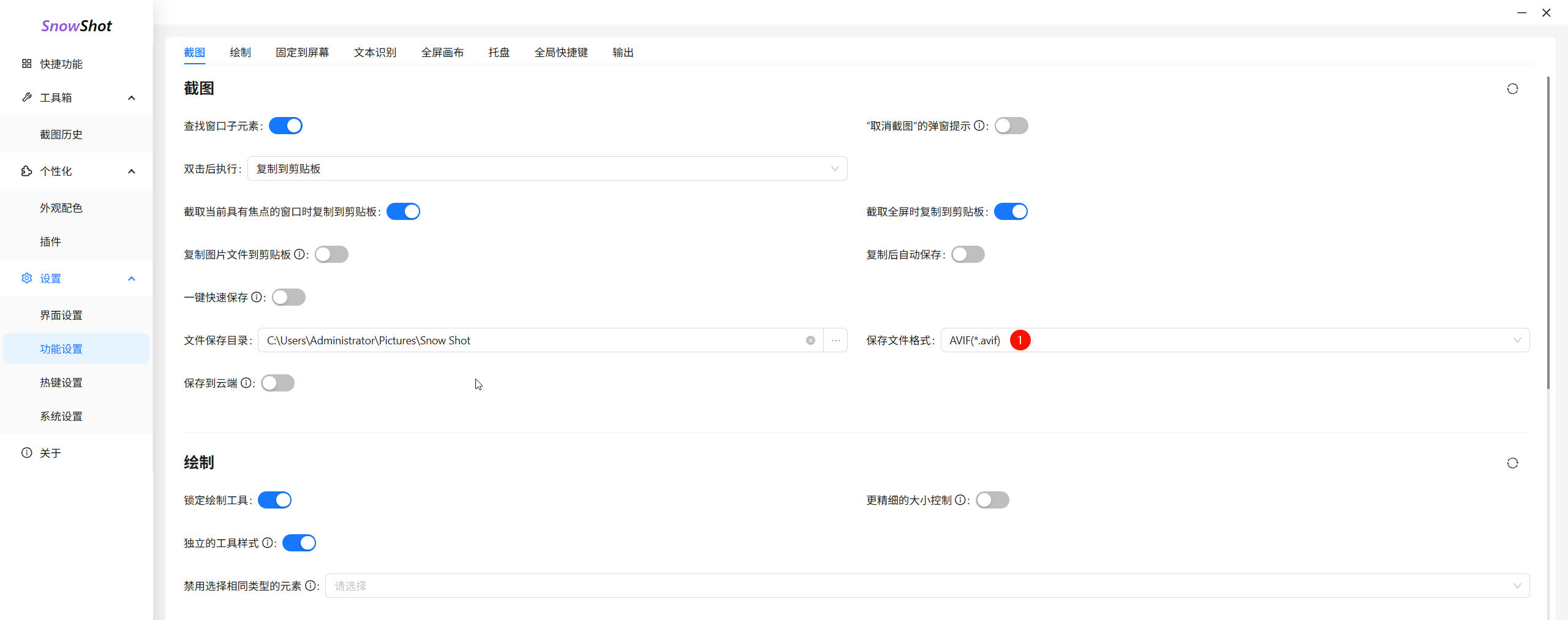The height and width of the screenshot is (620, 1568).
Task: Open 截图历史 in the sidebar
Action: click(61, 135)
